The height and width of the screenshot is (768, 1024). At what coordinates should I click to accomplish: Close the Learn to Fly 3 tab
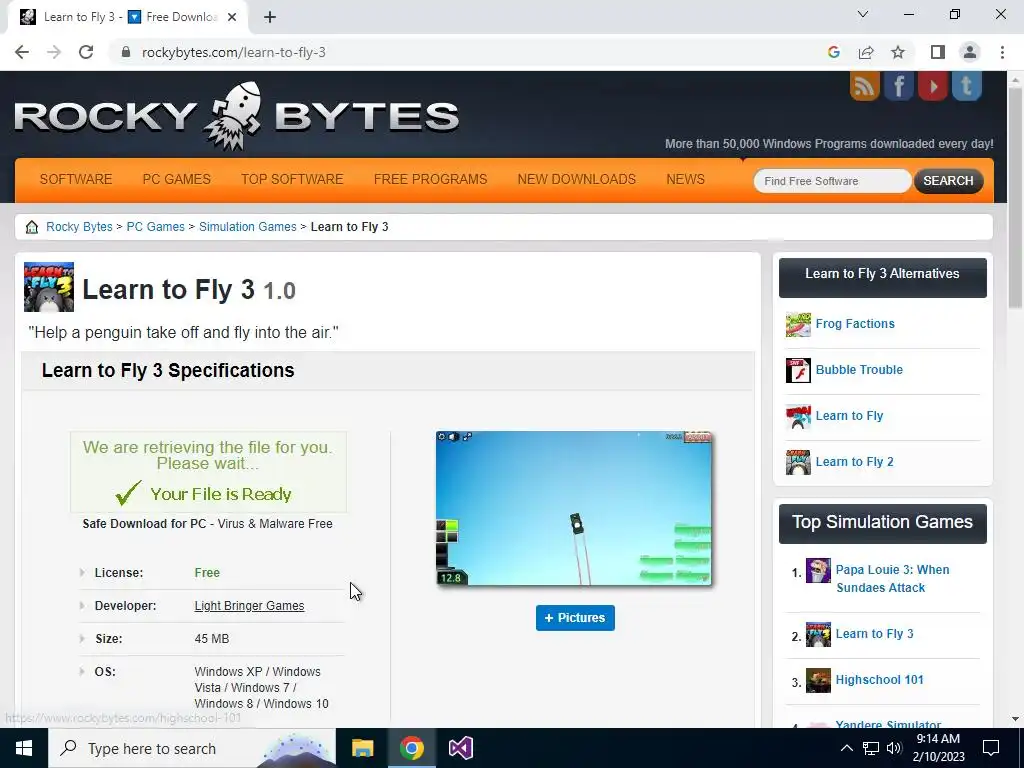[x=232, y=18]
